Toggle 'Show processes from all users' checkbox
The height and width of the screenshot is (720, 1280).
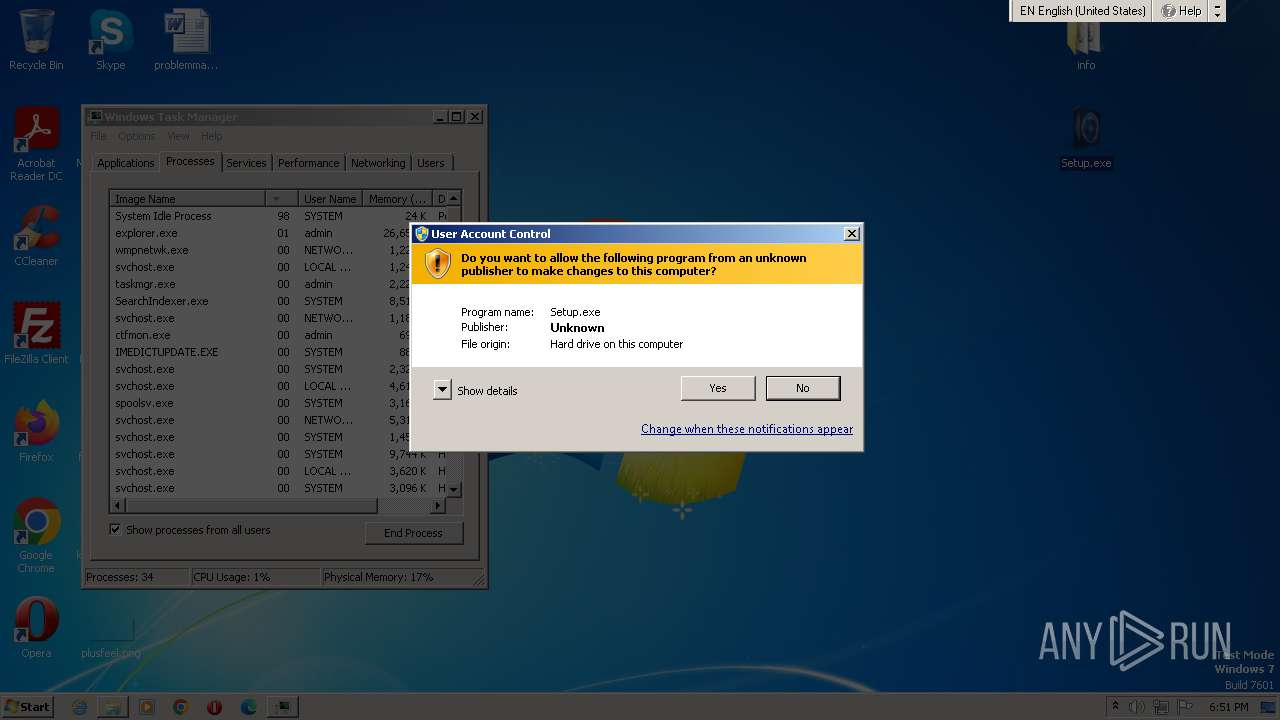click(115, 530)
